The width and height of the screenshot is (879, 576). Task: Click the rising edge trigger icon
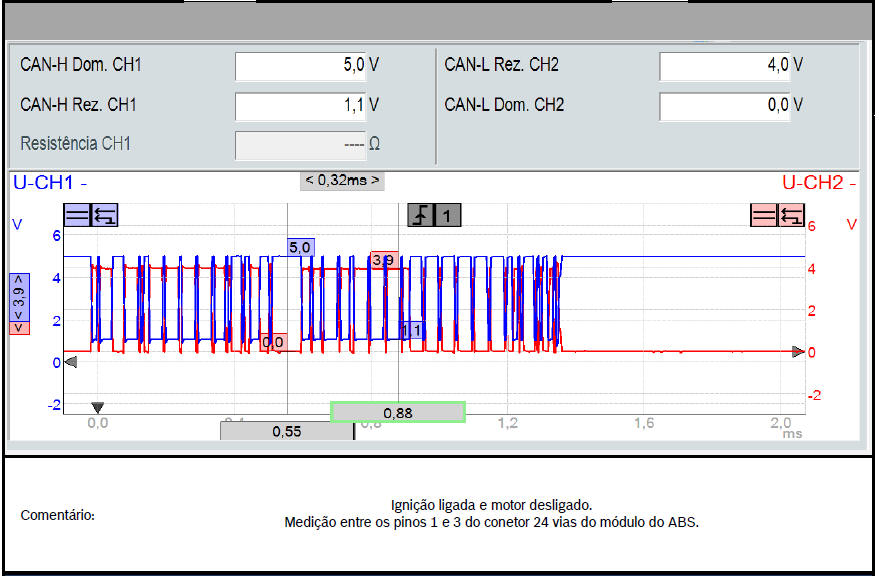(x=421, y=214)
